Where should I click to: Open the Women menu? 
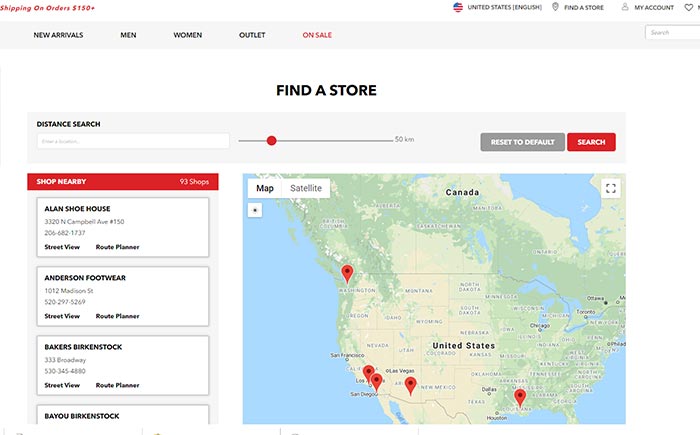(x=188, y=35)
